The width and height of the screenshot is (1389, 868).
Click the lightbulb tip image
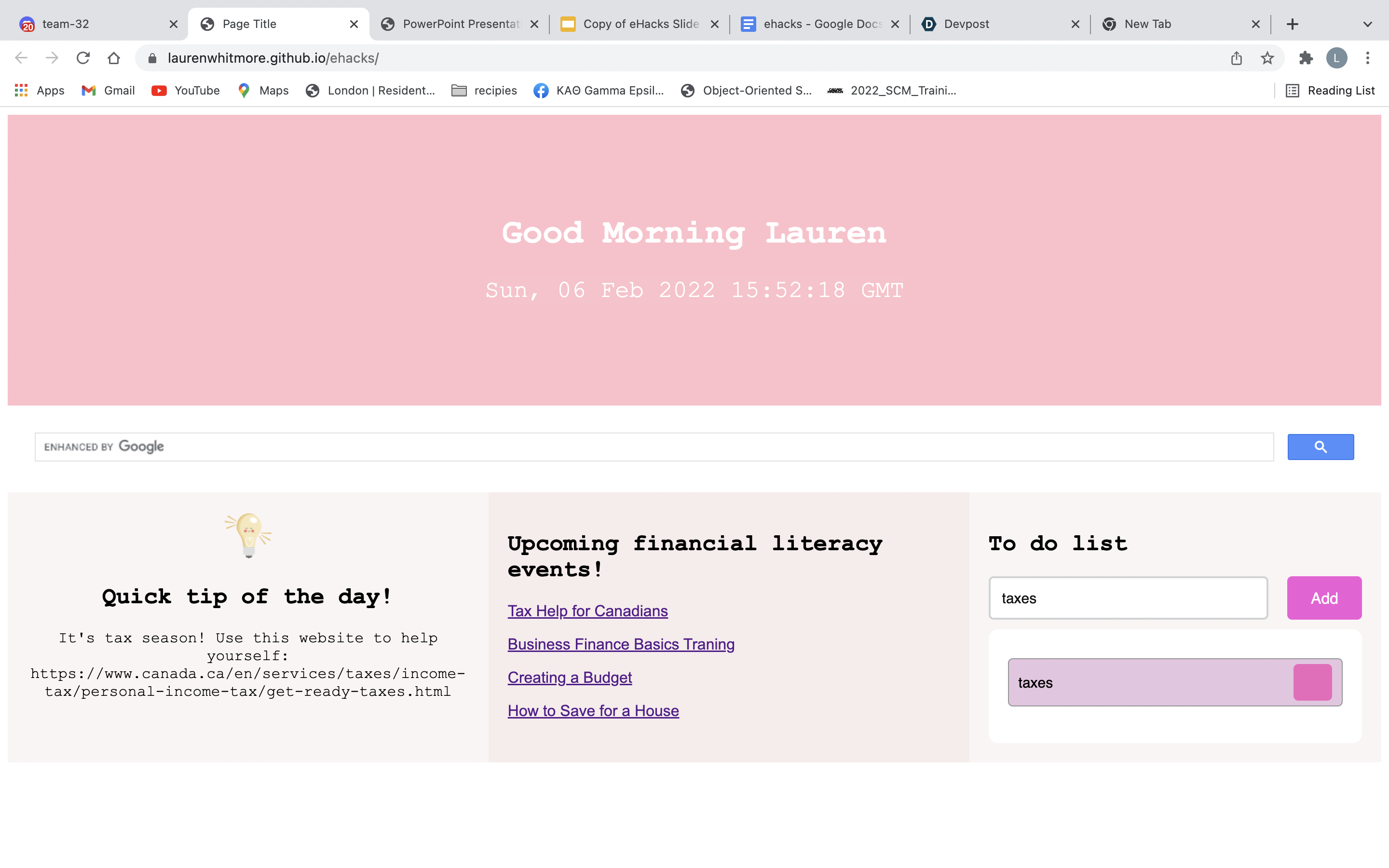248,535
